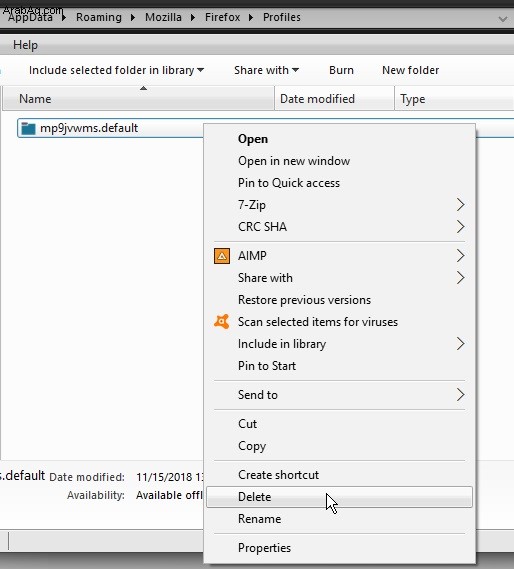Open the address bar history dropdown chevron
The height and width of the screenshot is (569, 514).
coord(503,19)
